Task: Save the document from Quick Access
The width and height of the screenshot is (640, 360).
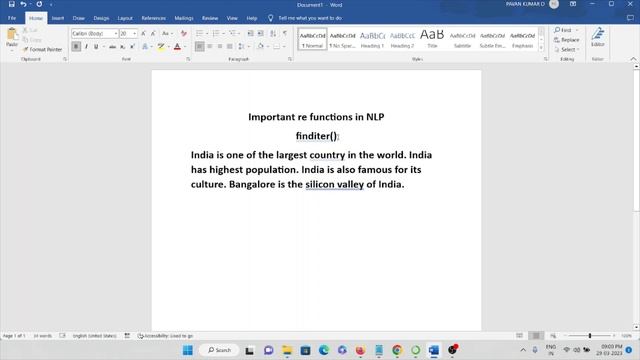Action: point(11,4)
